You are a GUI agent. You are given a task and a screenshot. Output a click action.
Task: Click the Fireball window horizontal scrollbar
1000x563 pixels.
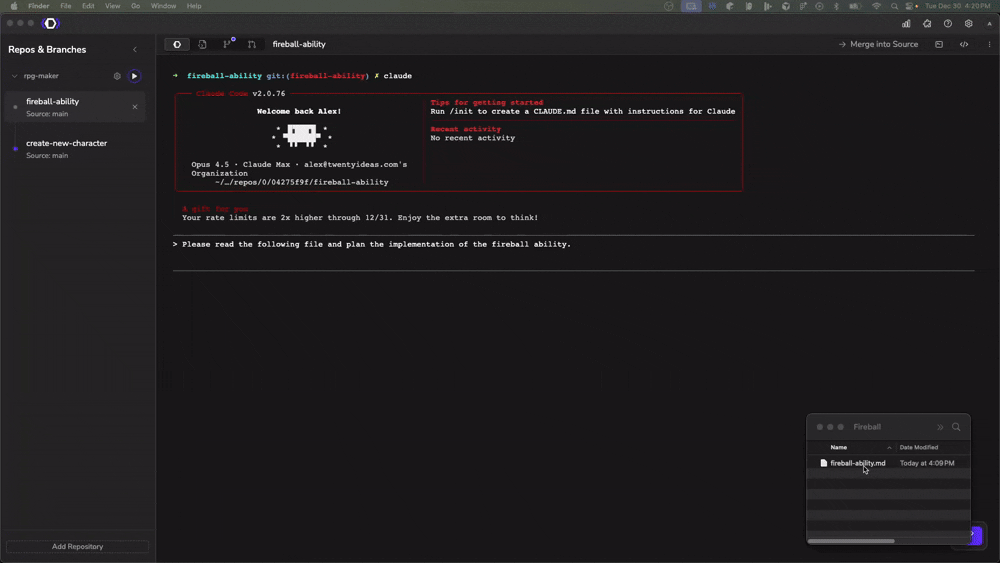coord(851,541)
